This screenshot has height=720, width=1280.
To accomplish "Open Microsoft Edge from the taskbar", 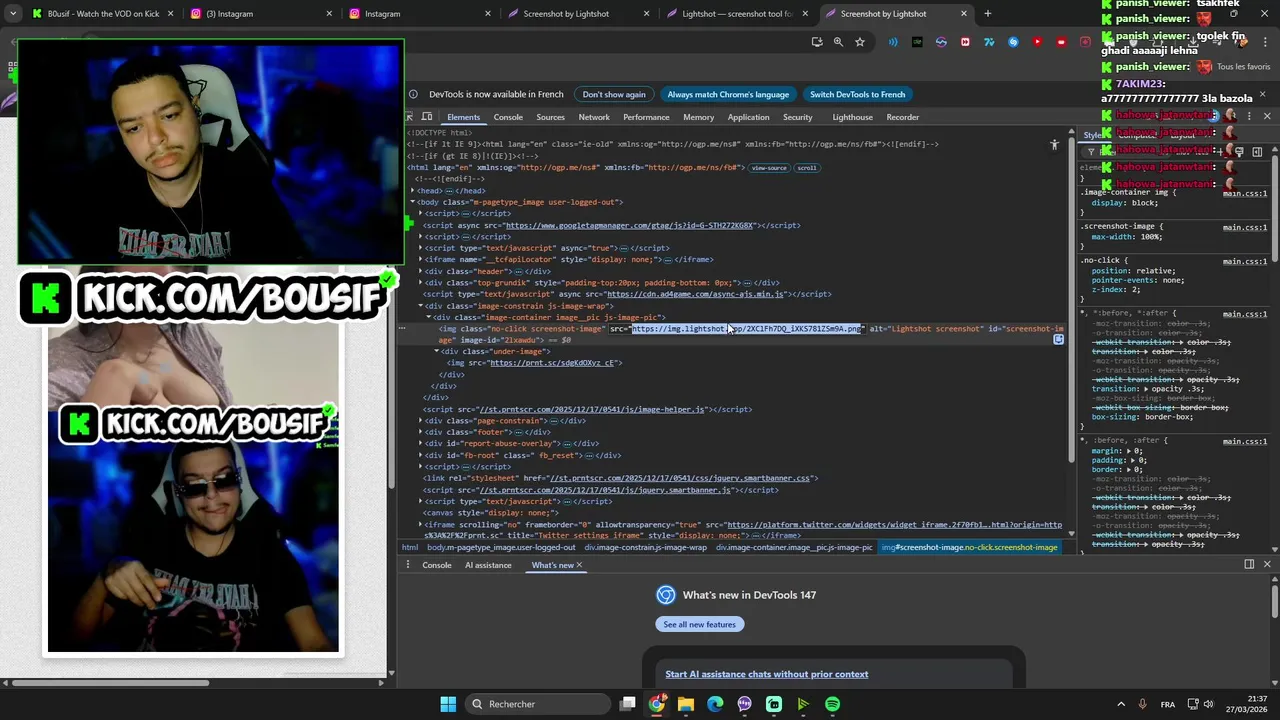I will click(x=715, y=704).
